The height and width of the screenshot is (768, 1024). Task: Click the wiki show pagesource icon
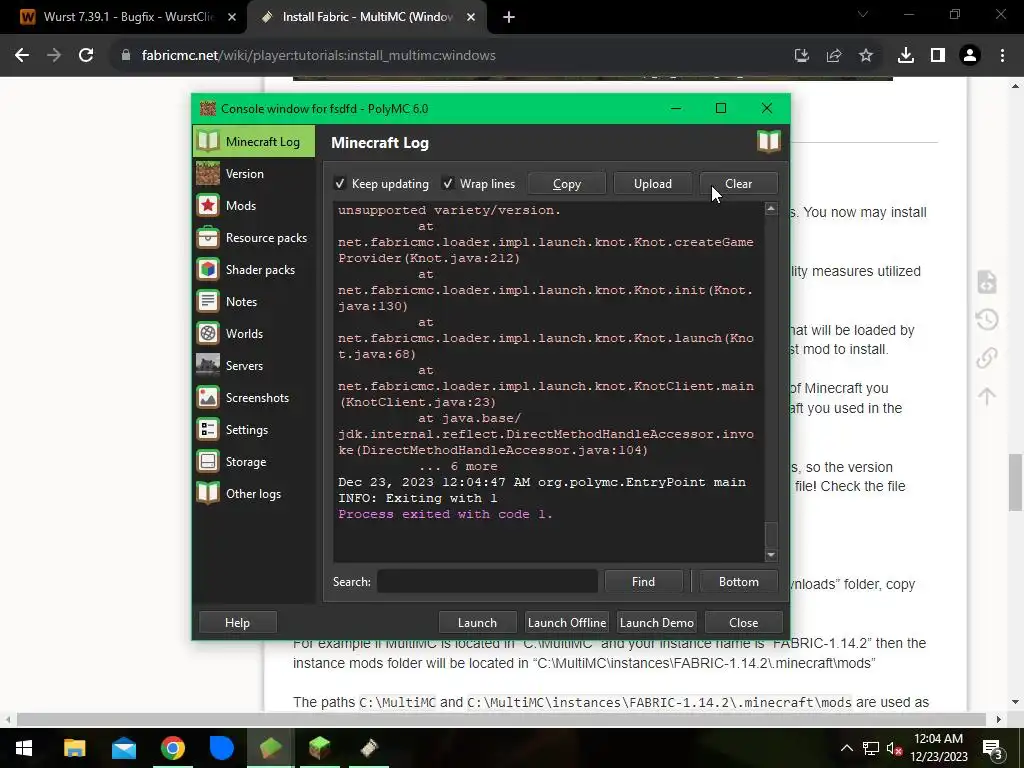coord(987,282)
